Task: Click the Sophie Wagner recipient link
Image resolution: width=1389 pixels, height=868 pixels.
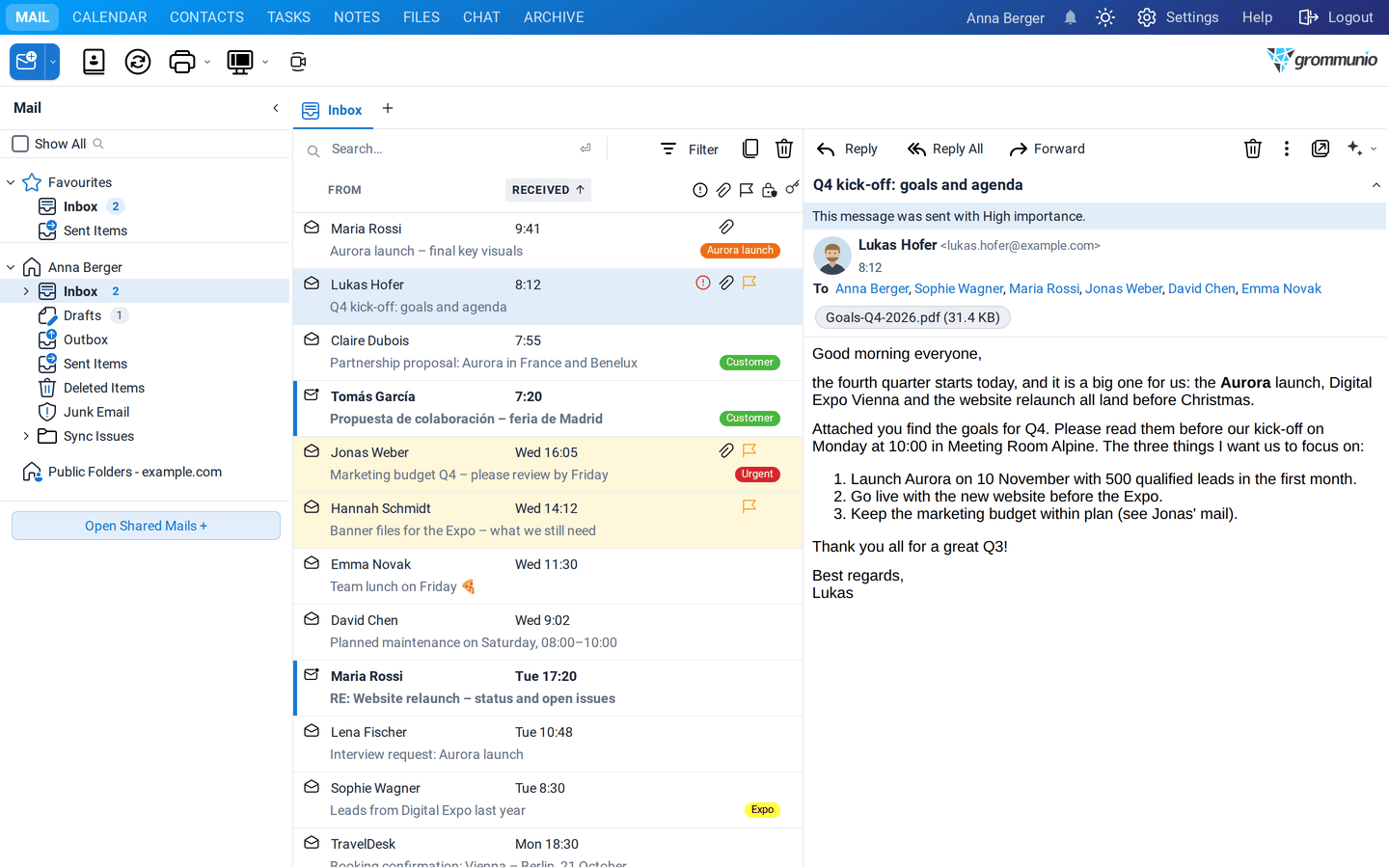Action: point(959,288)
